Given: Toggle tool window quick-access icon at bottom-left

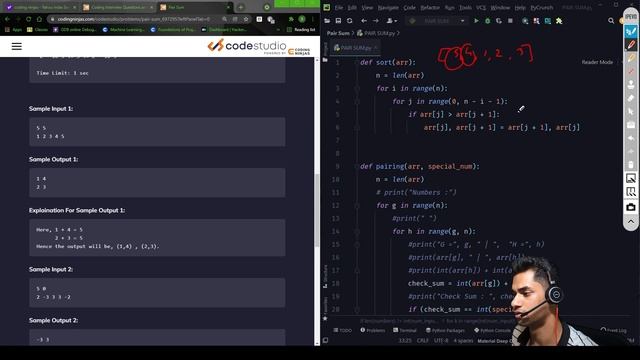Looking at the screenshot, I should click(x=325, y=340).
